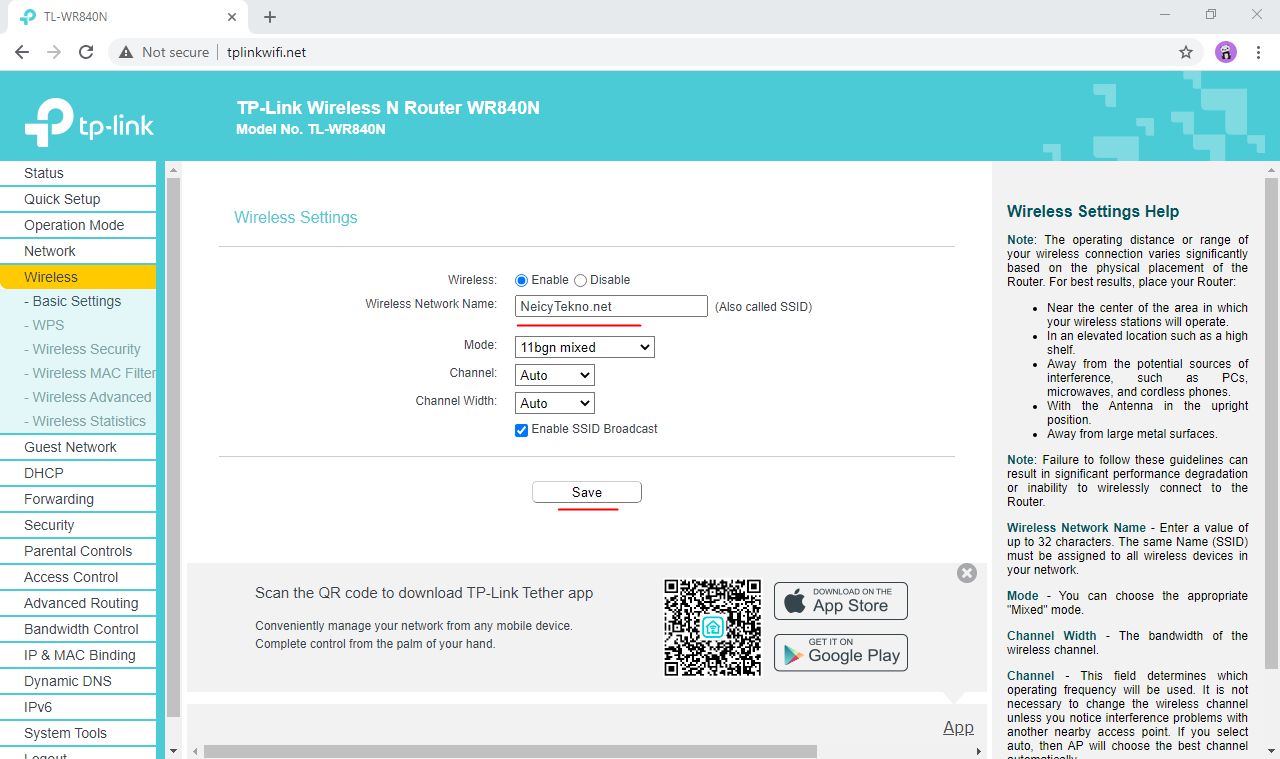Click the browser back arrow
This screenshot has height=759, width=1280.
(x=22, y=52)
